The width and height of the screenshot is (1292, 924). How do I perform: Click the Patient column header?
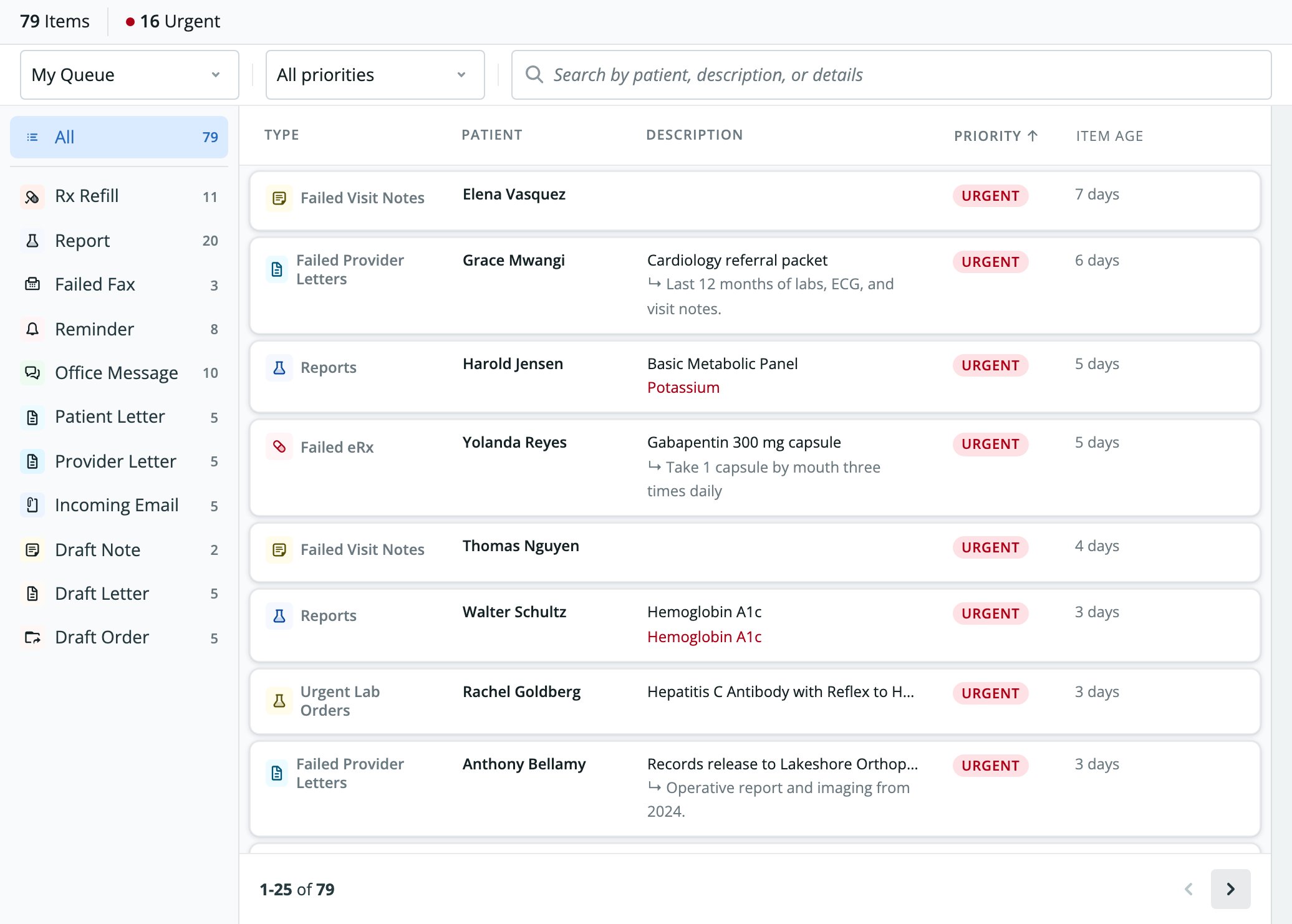(x=491, y=135)
